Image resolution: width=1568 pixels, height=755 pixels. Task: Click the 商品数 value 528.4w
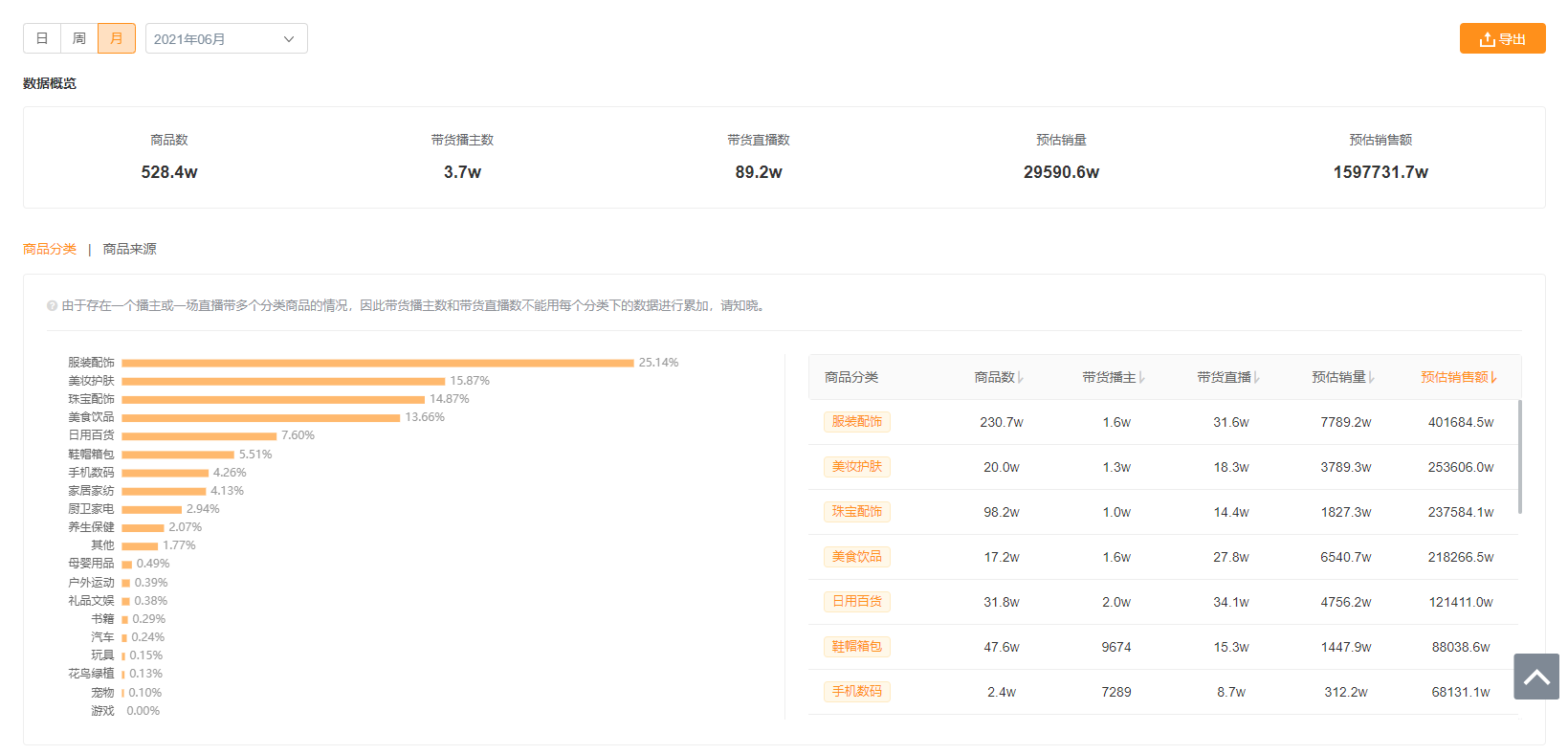click(x=169, y=172)
